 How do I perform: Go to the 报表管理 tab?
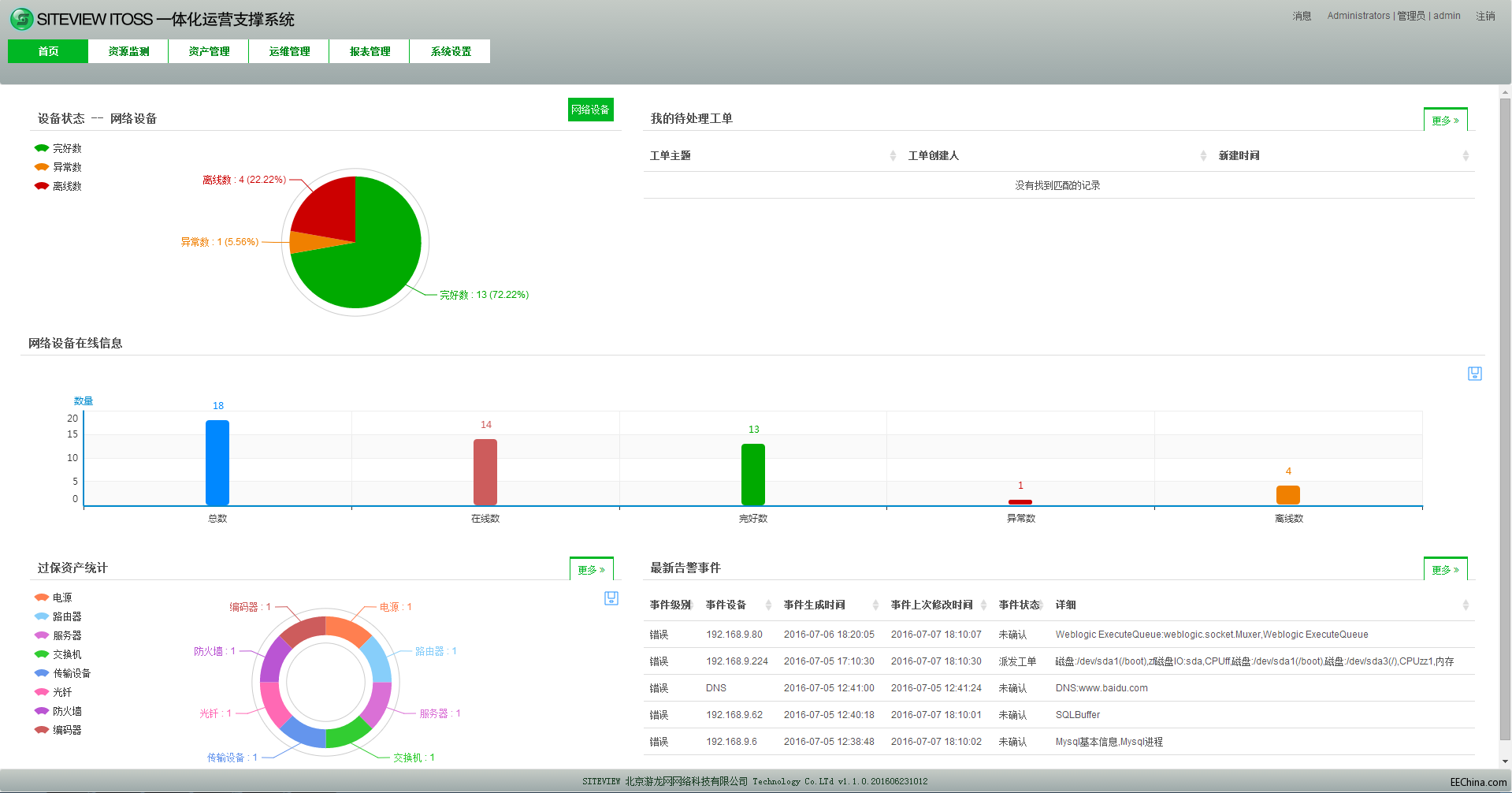pos(370,51)
